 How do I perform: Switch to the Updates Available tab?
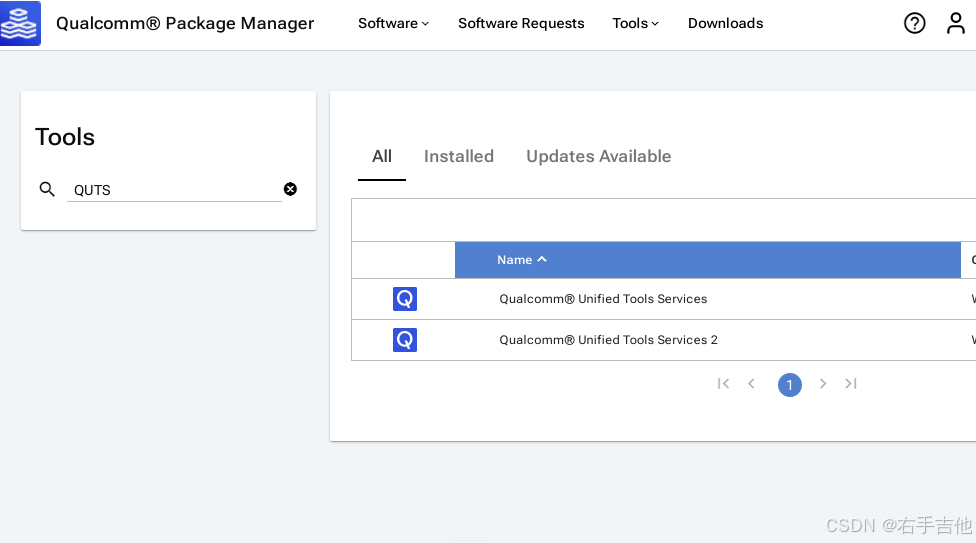coord(599,156)
